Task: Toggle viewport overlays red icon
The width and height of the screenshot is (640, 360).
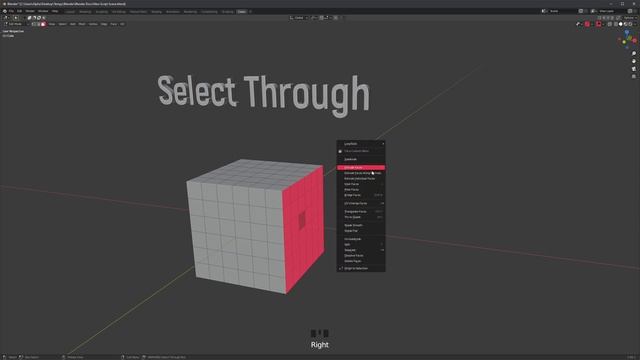Action: (598, 24)
